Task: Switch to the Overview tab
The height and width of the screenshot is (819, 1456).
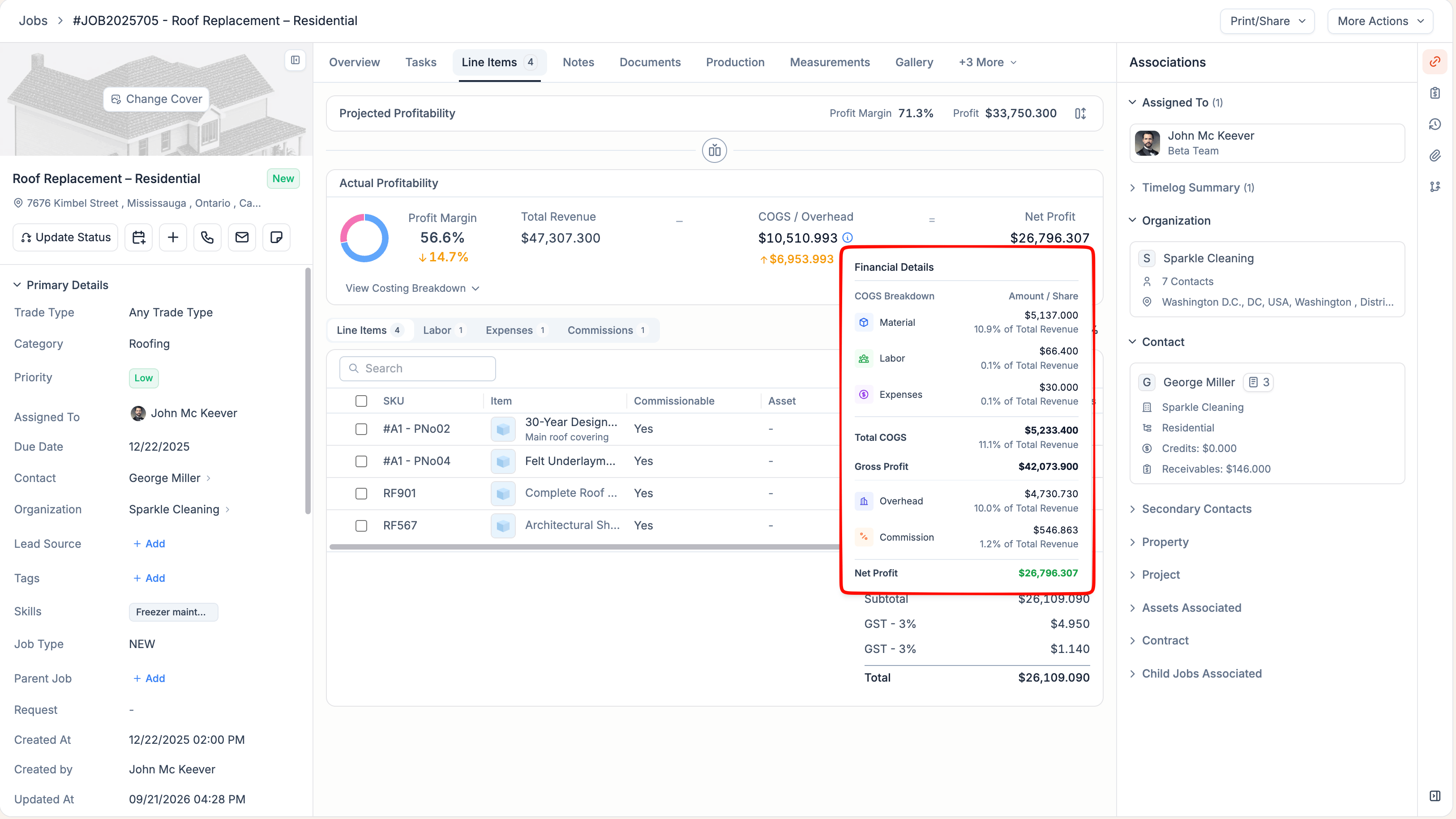Action: coord(355,62)
